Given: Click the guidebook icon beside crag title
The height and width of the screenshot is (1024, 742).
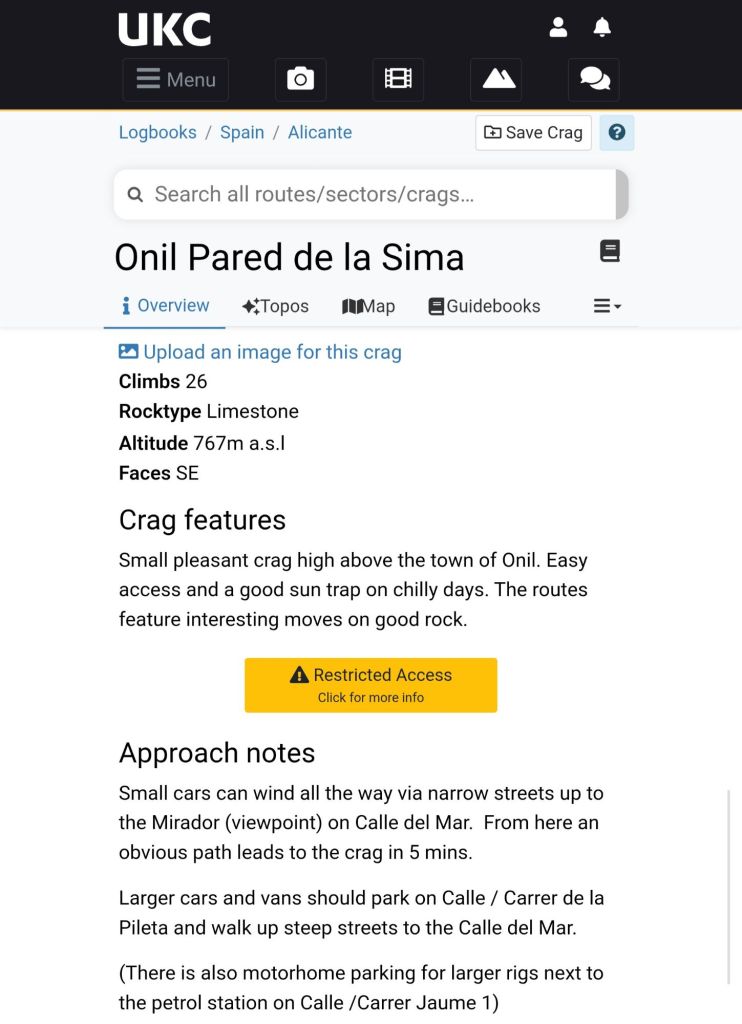Looking at the screenshot, I should 610,251.
